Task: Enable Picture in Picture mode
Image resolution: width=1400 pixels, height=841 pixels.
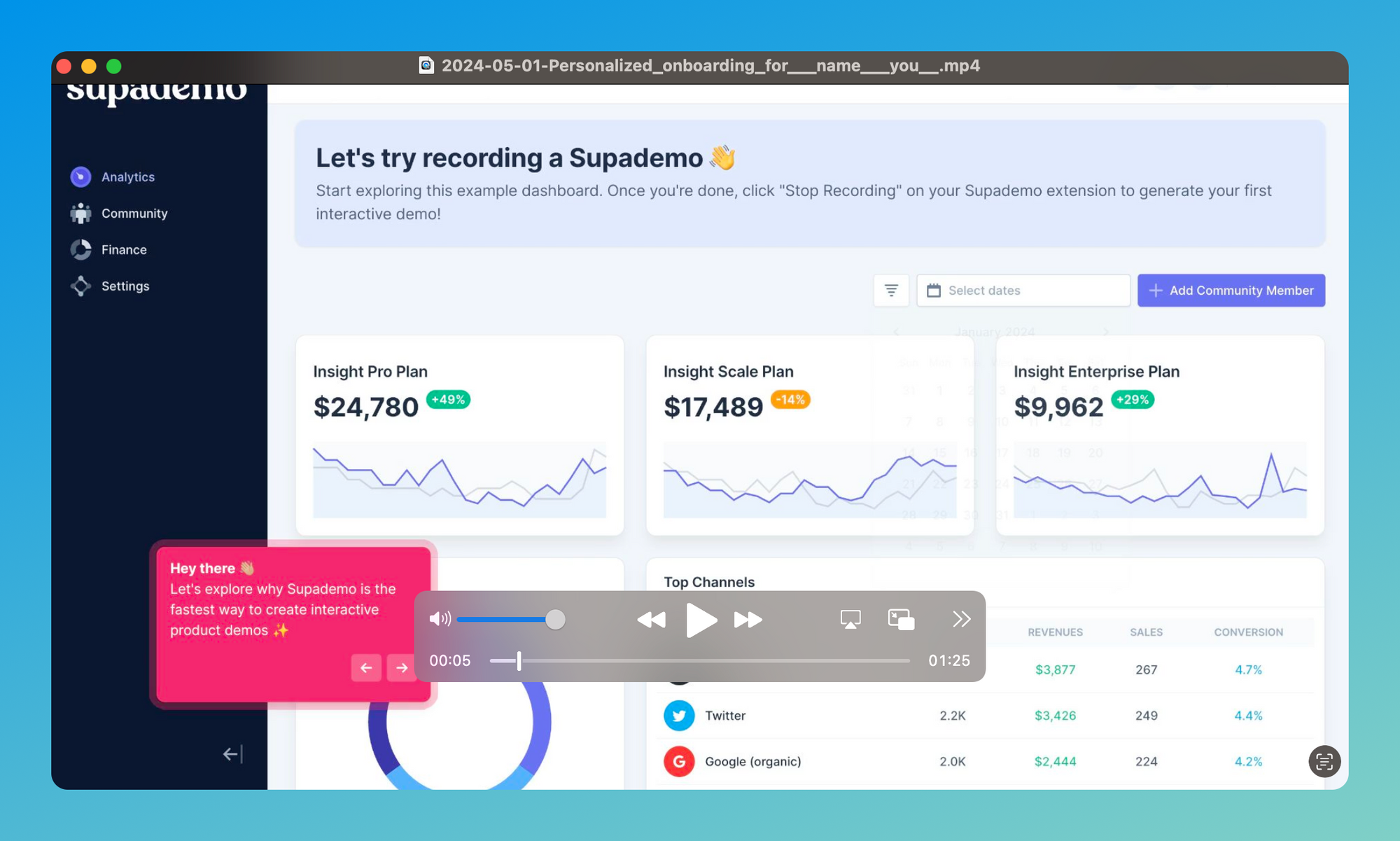Action: 901,619
